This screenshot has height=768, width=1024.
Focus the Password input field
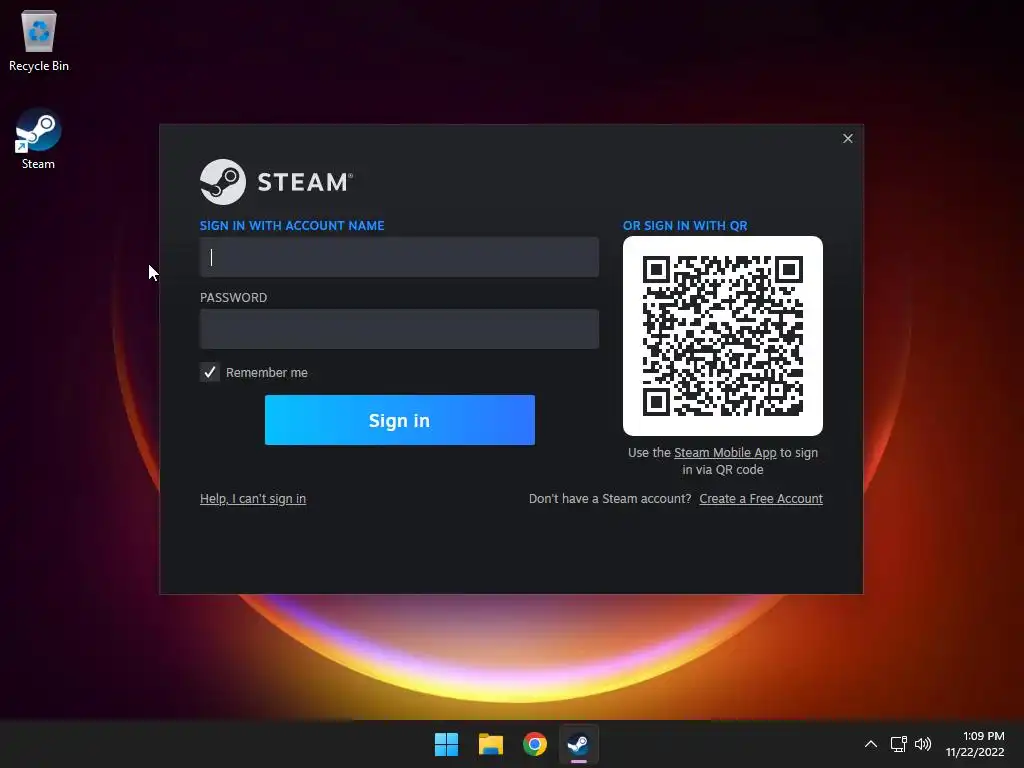pos(399,329)
